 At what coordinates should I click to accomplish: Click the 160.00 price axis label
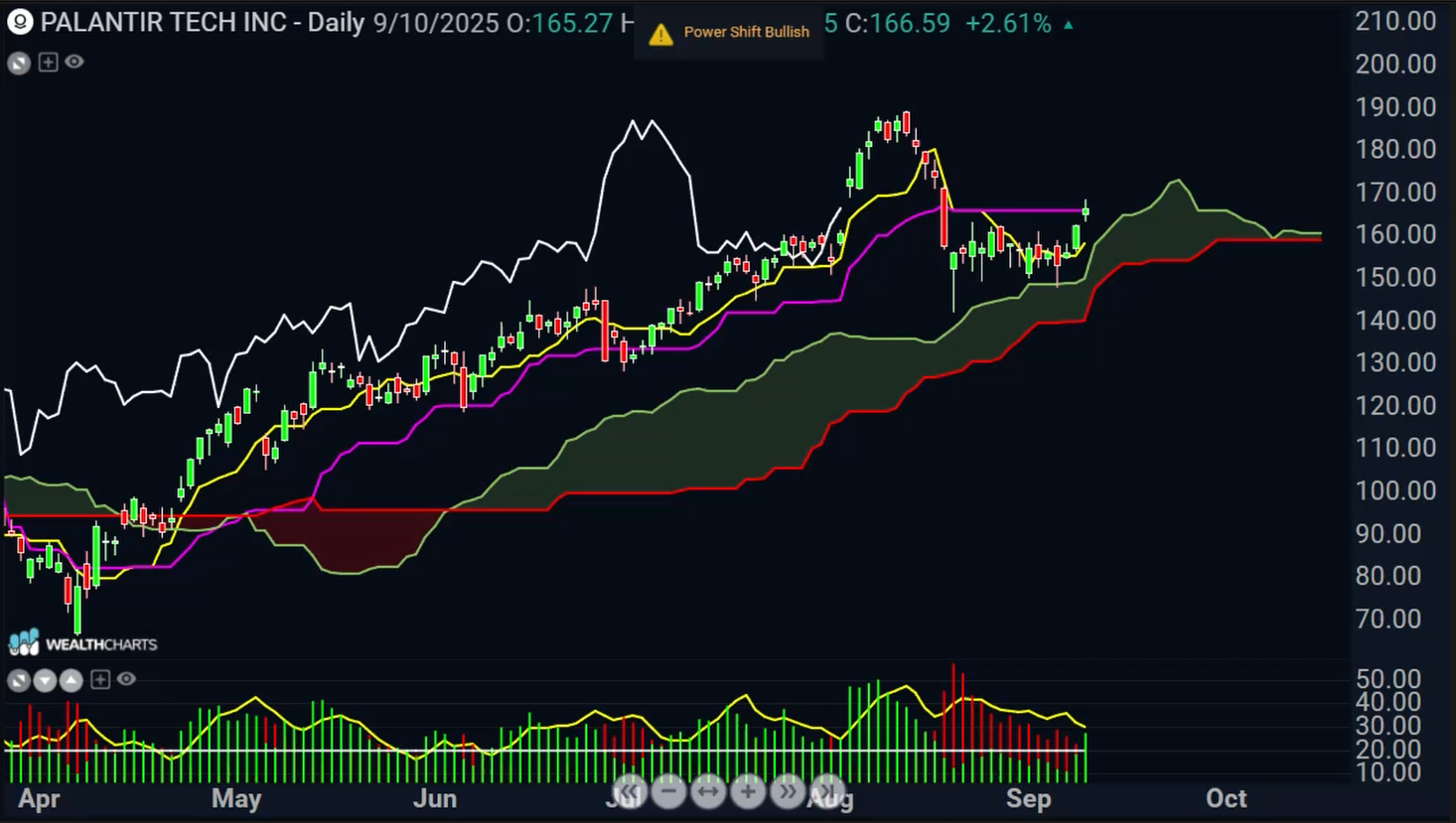1395,234
